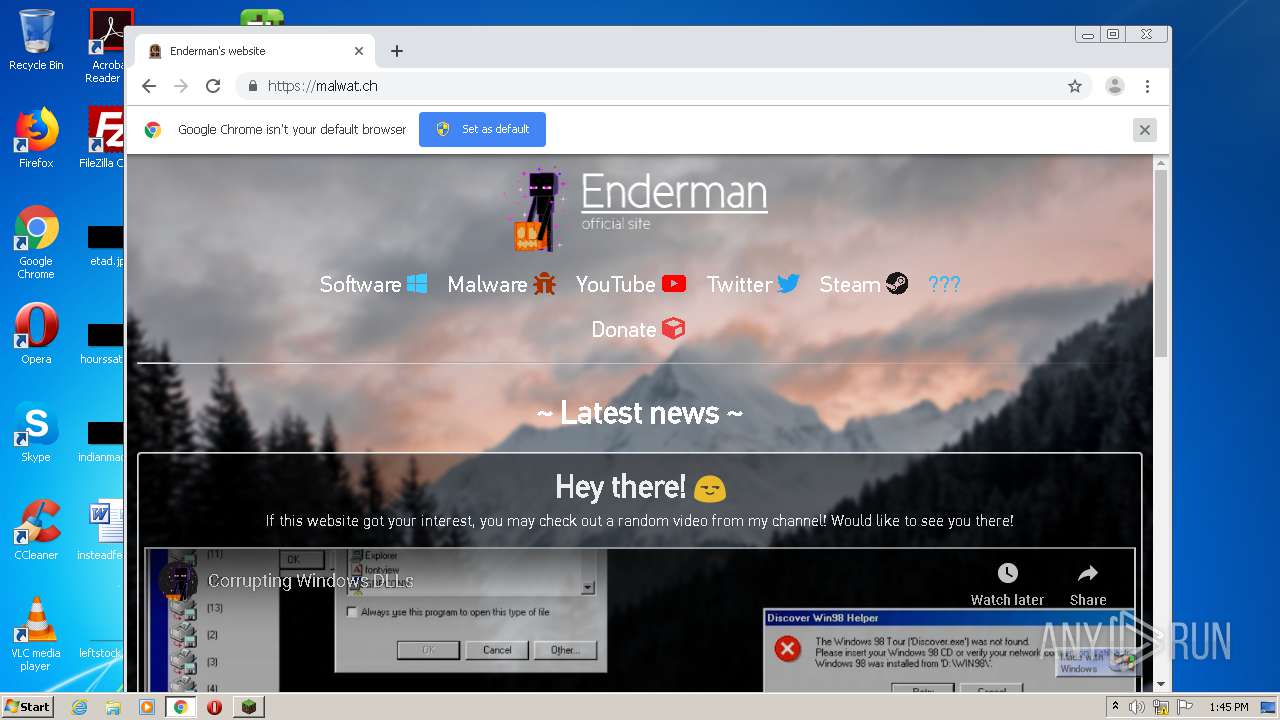Open the Donate link
The image size is (1280, 720).
[624, 329]
